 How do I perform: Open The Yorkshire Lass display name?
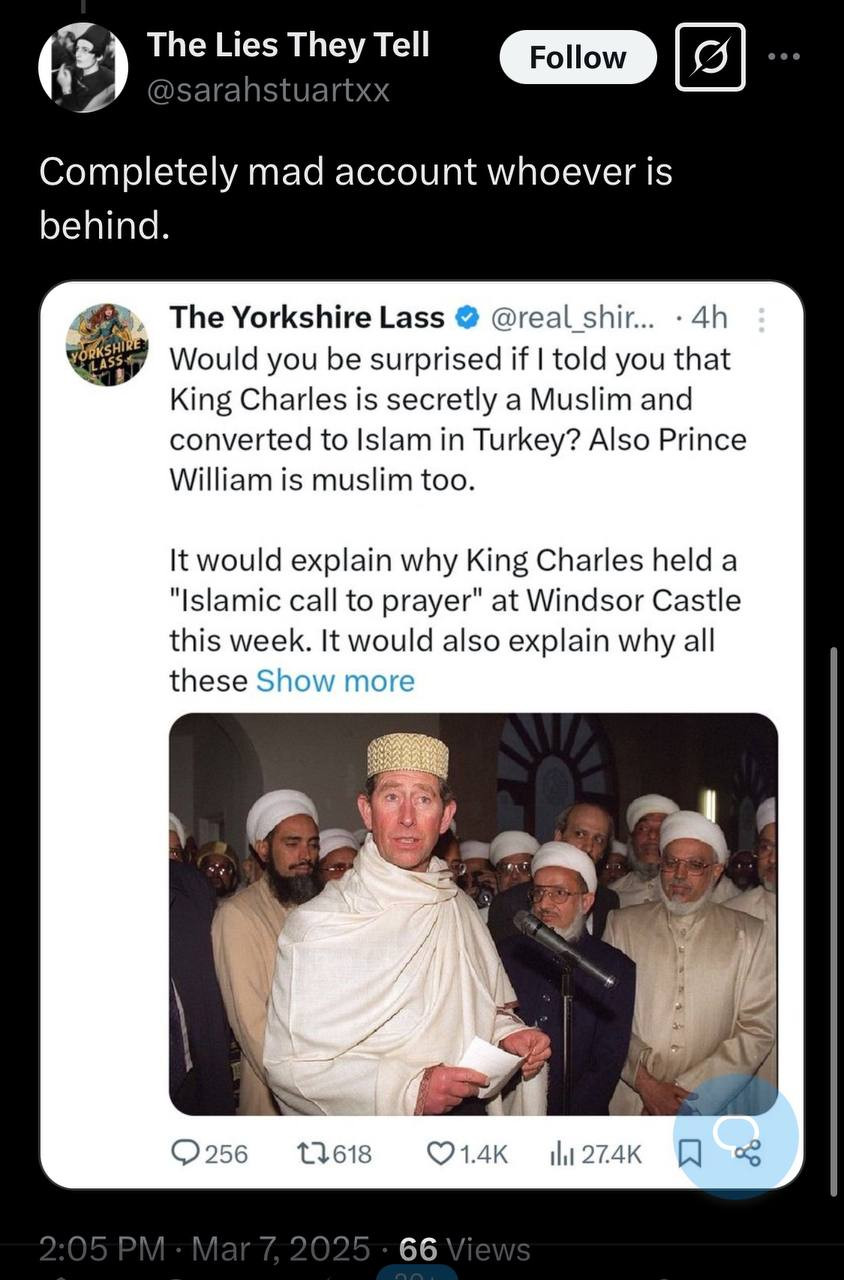pyautogui.click(x=307, y=318)
